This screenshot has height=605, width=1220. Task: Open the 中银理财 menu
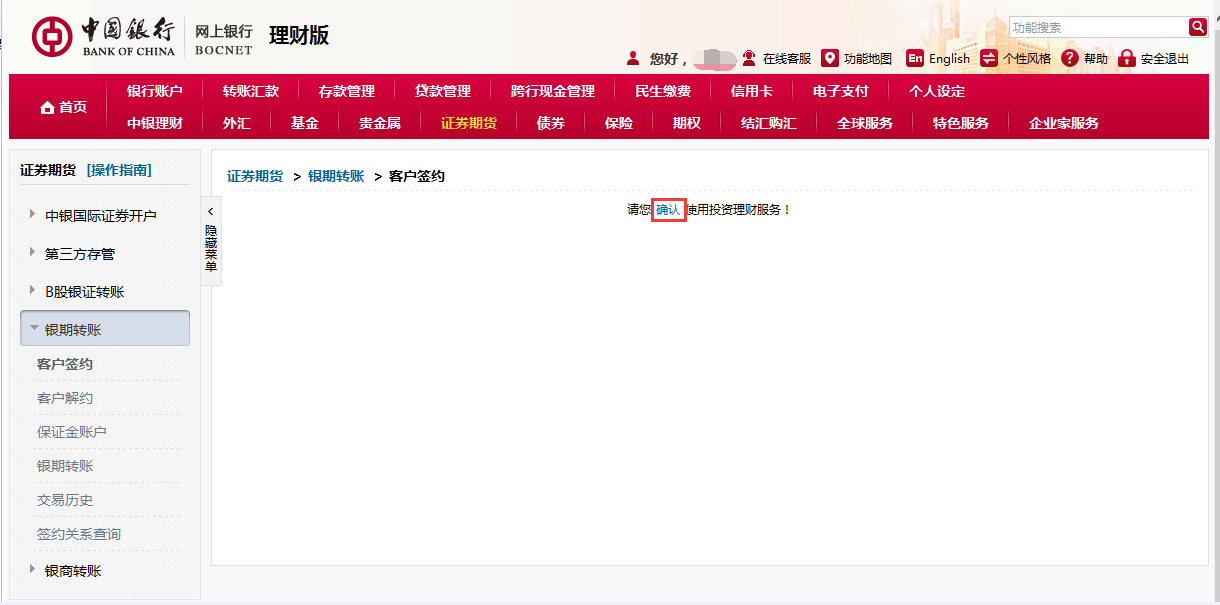(155, 123)
